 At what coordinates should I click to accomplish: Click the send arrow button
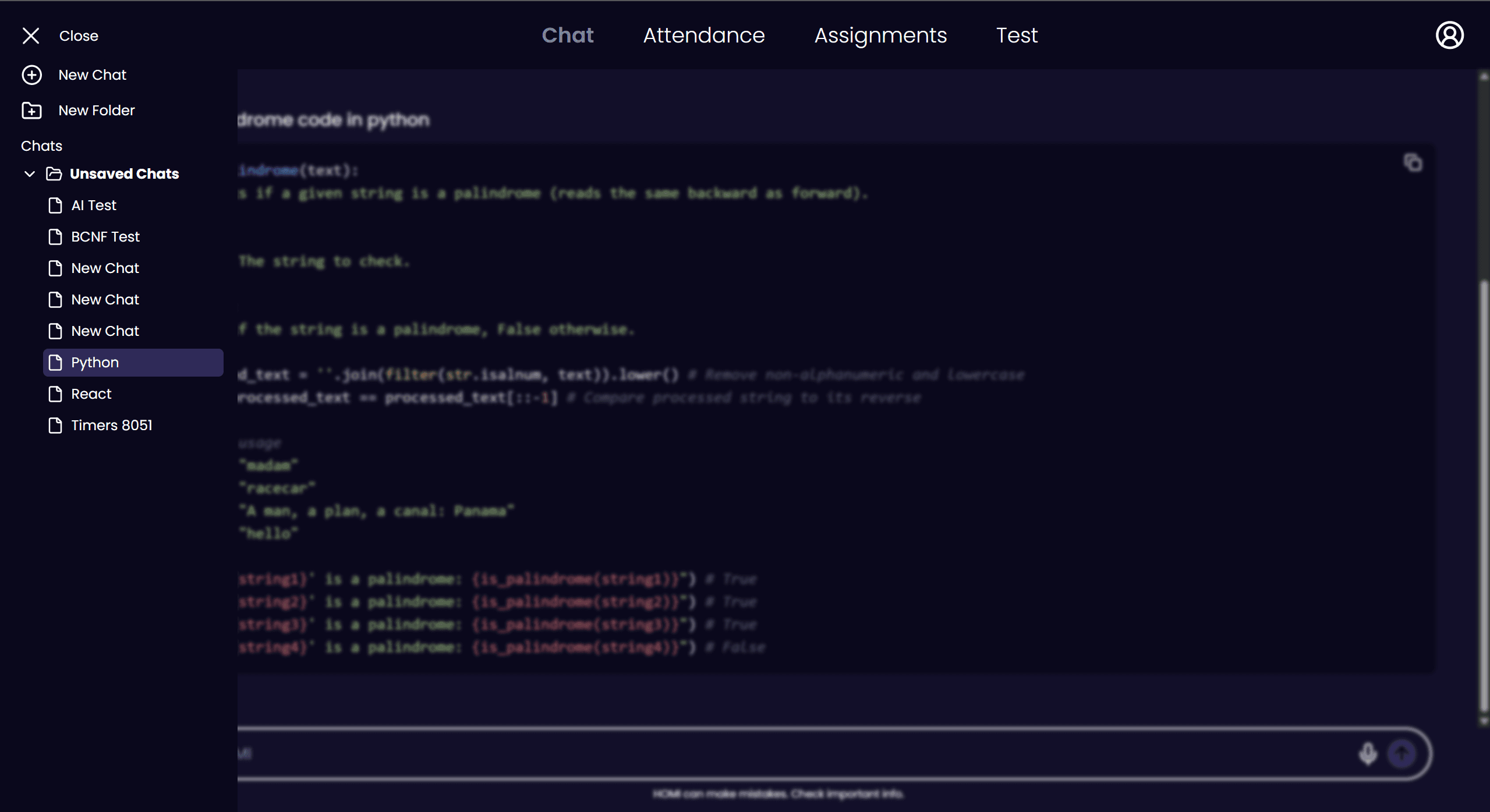click(1401, 754)
